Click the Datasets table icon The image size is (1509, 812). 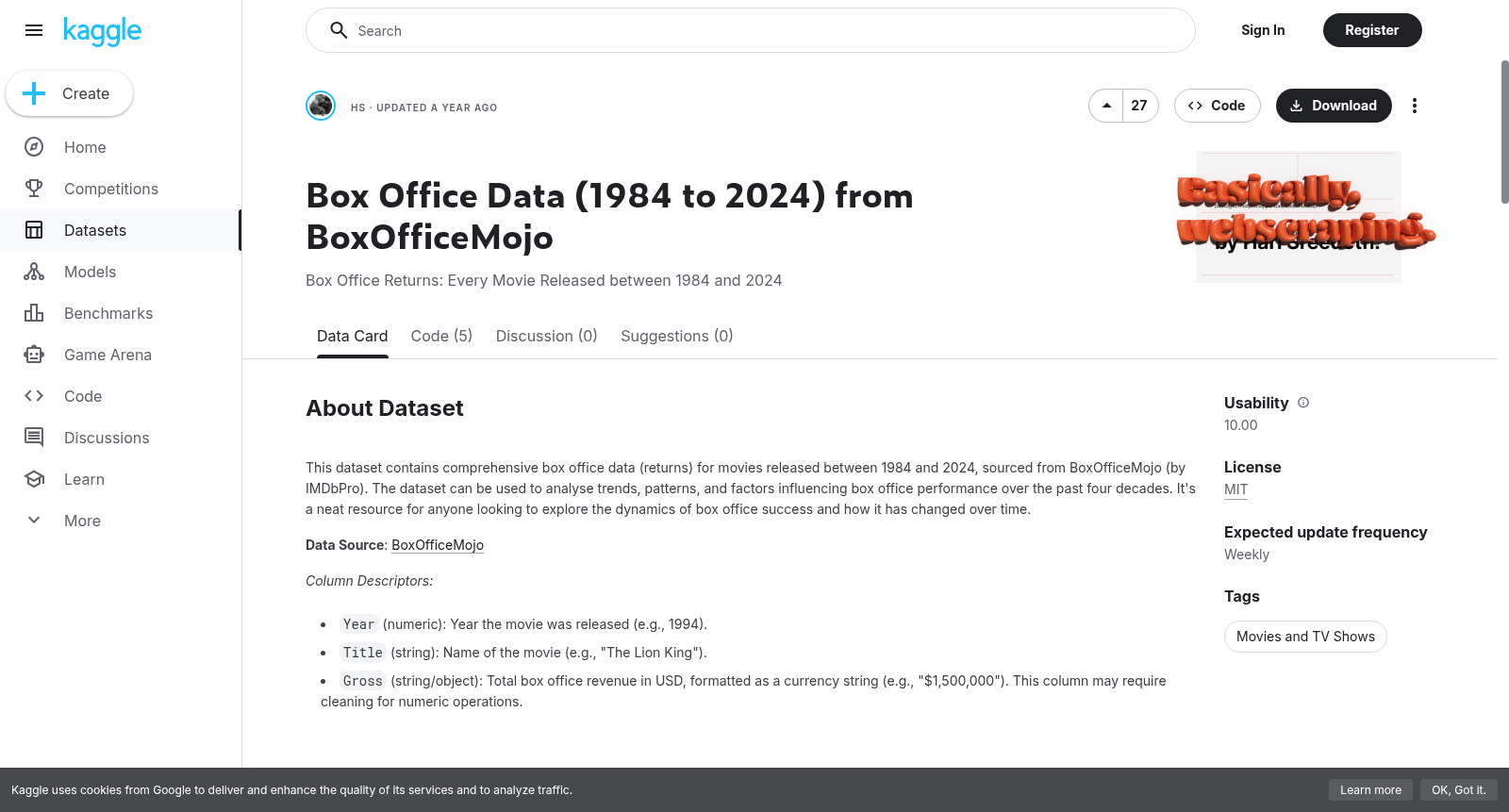pos(34,230)
